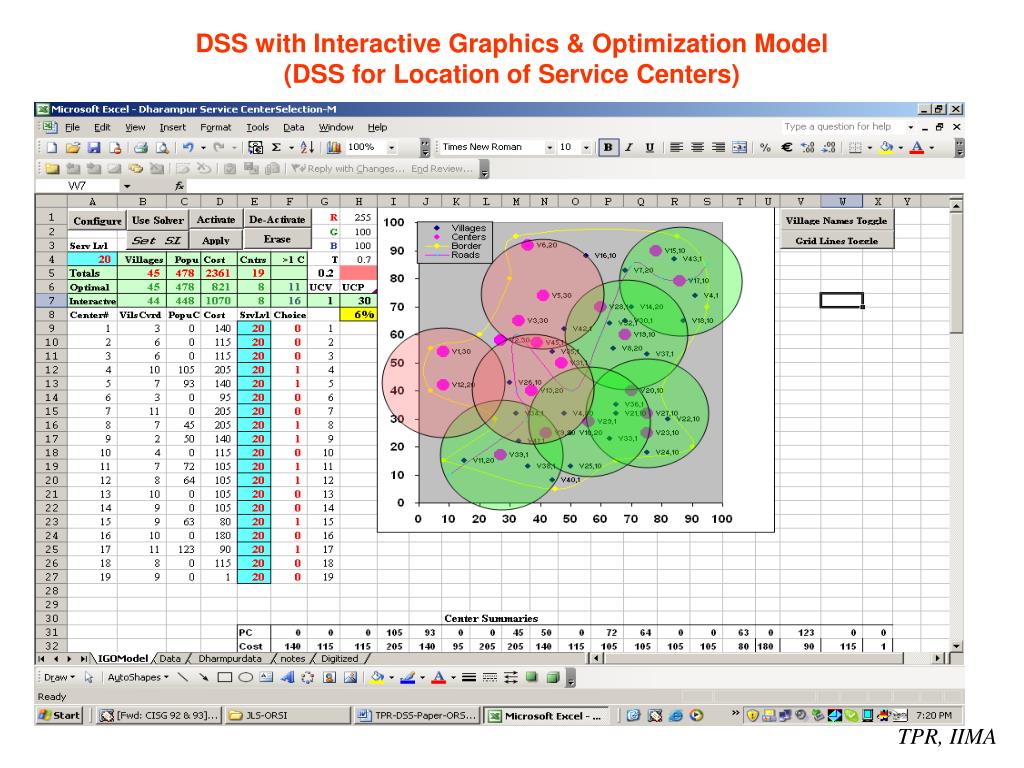Select the Rectangle drawing tool
The height and width of the screenshot is (768, 1024).
pos(225,677)
